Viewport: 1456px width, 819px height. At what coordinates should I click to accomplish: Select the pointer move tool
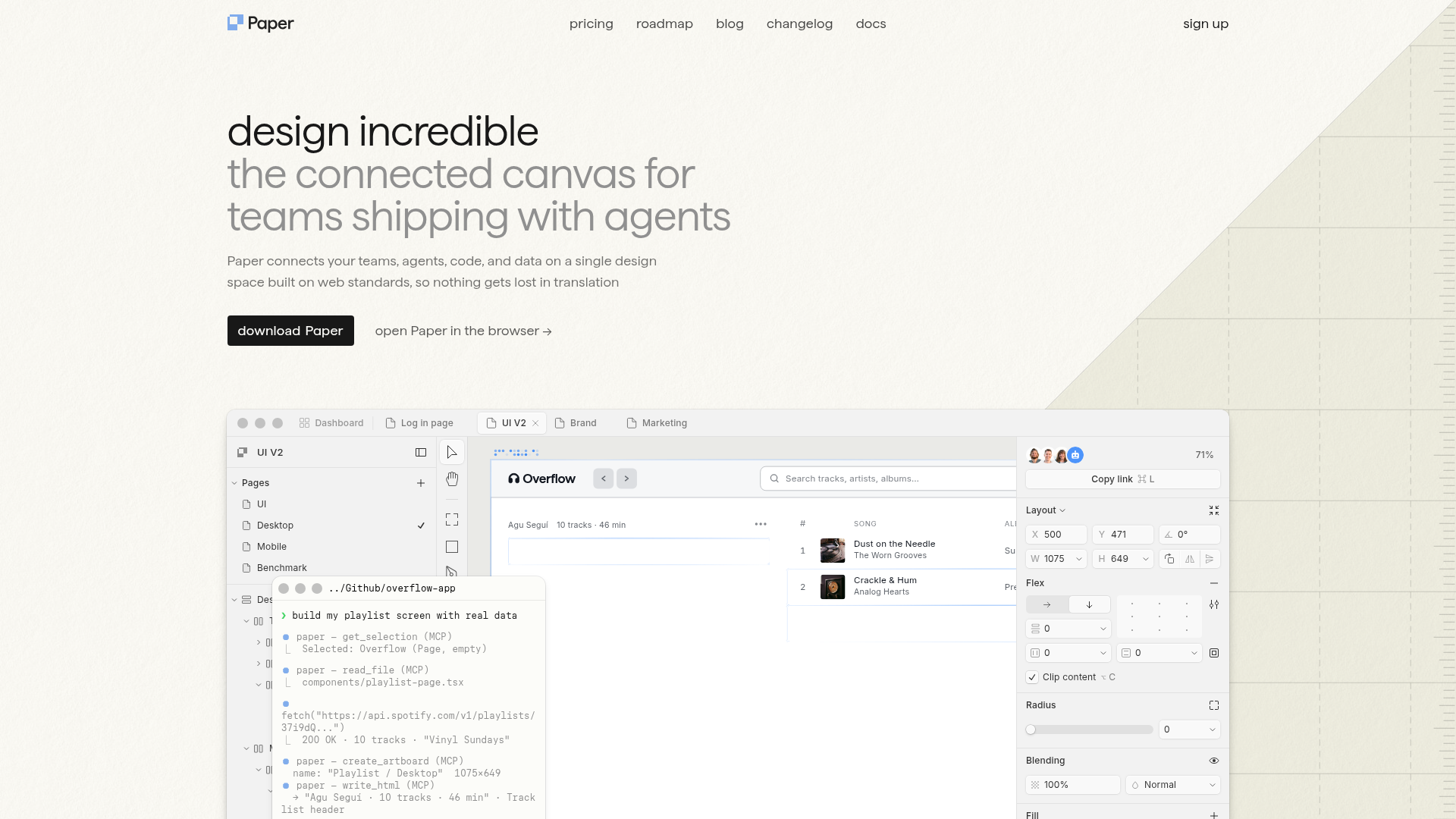452,453
